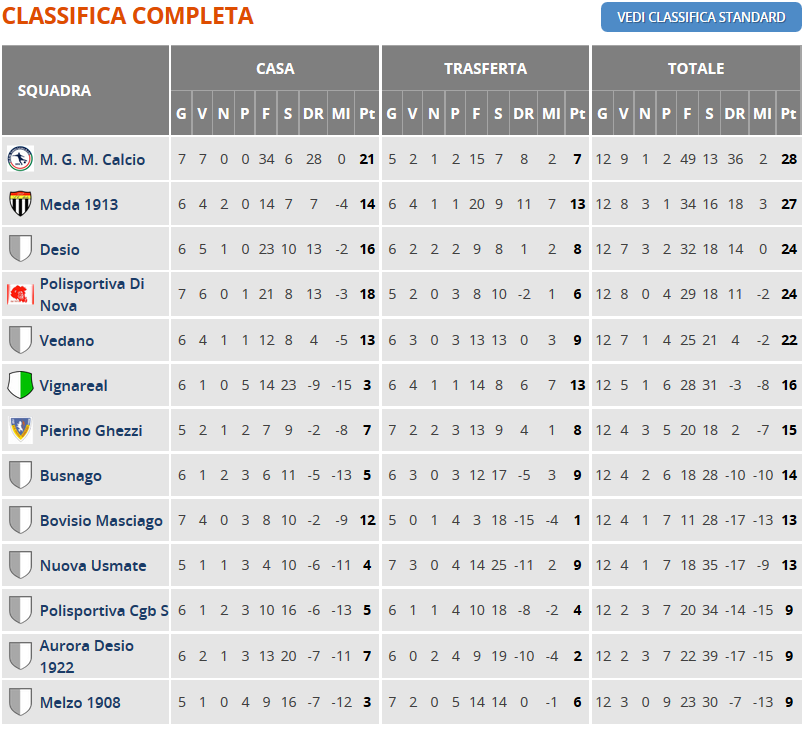Click the green Vignareal shield icon
Viewport: 802px width, 730px height.
pyautogui.click(x=20, y=385)
